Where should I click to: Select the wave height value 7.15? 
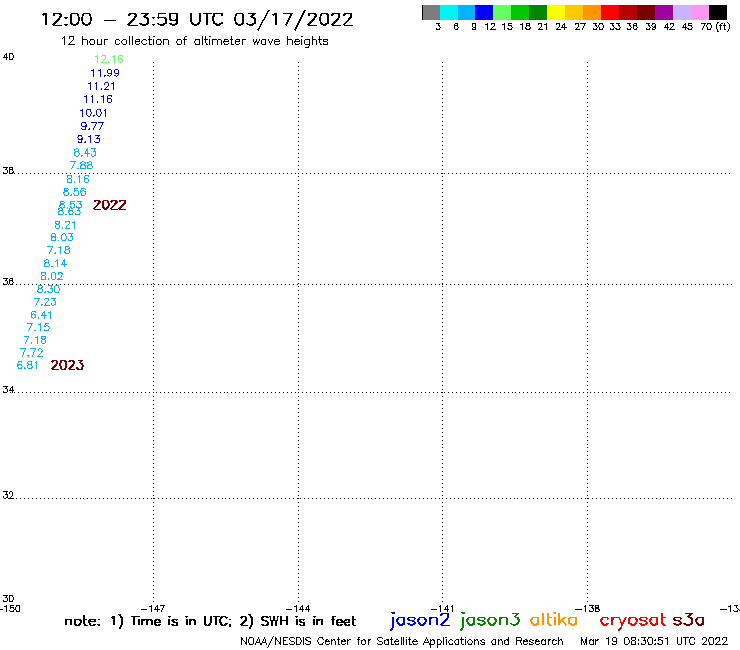(38, 327)
